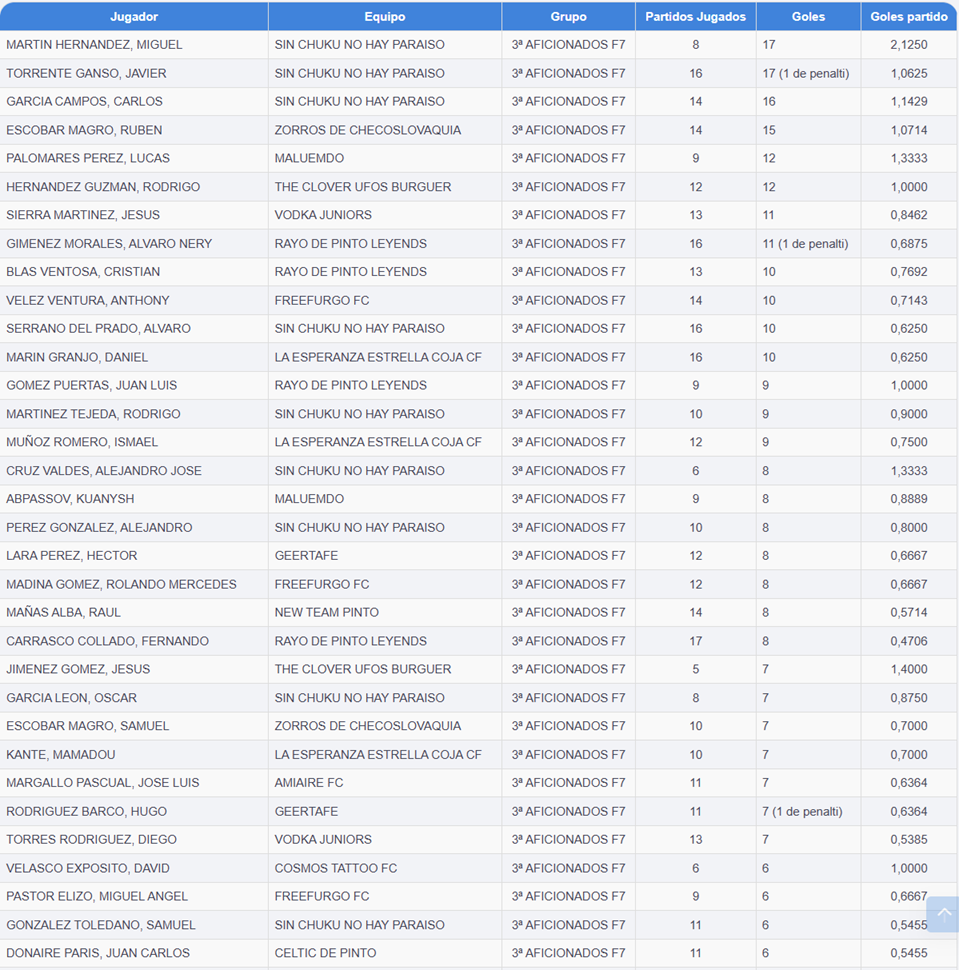Image resolution: width=959 pixels, height=970 pixels.
Task: Sort by Goles partido header
Action: (x=908, y=16)
